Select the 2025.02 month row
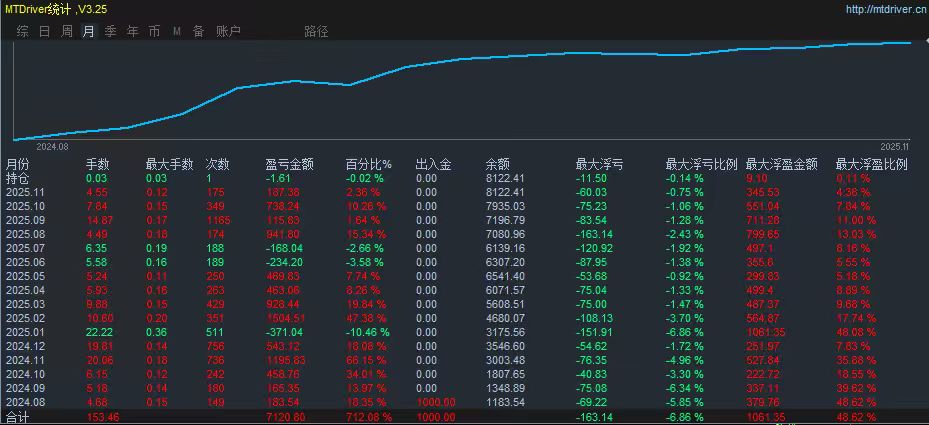The width and height of the screenshot is (929, 425). 464,318
